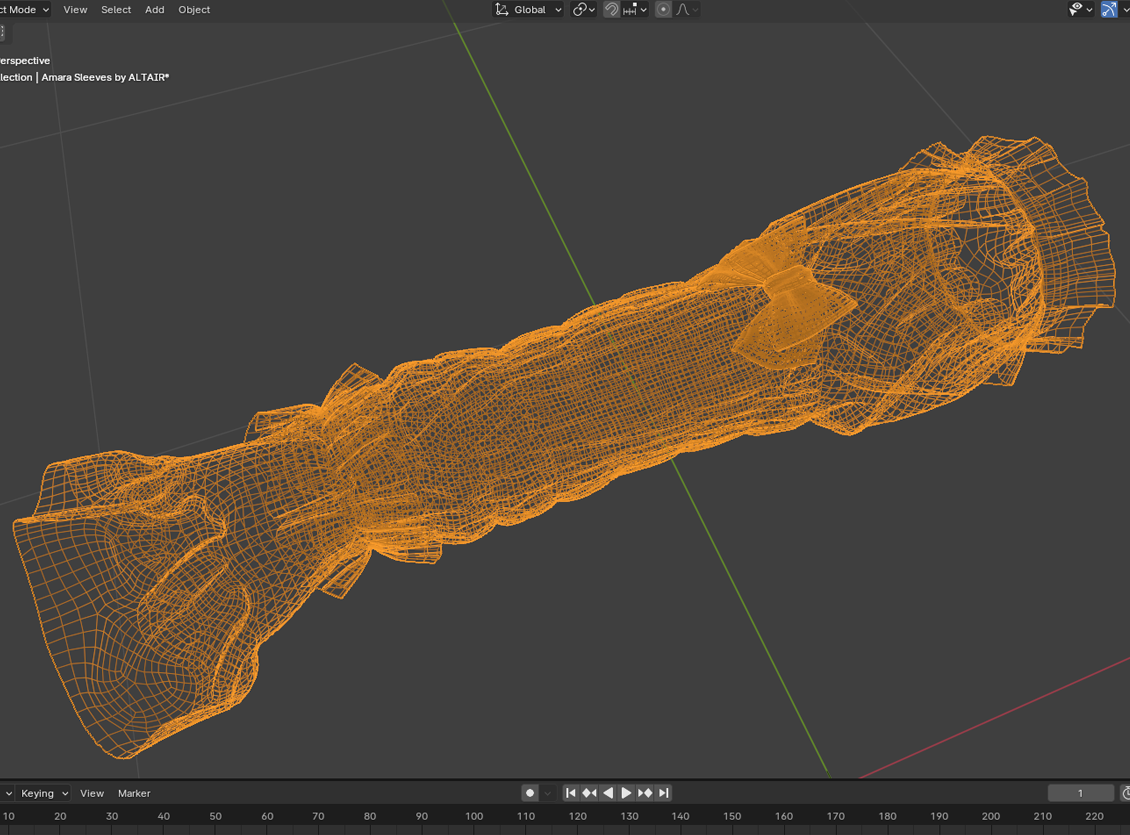This screenshot has width=1130, height=835.
Task: Toggle the auto keying record button
Action: pyautogui.click(x=530, y=793)
